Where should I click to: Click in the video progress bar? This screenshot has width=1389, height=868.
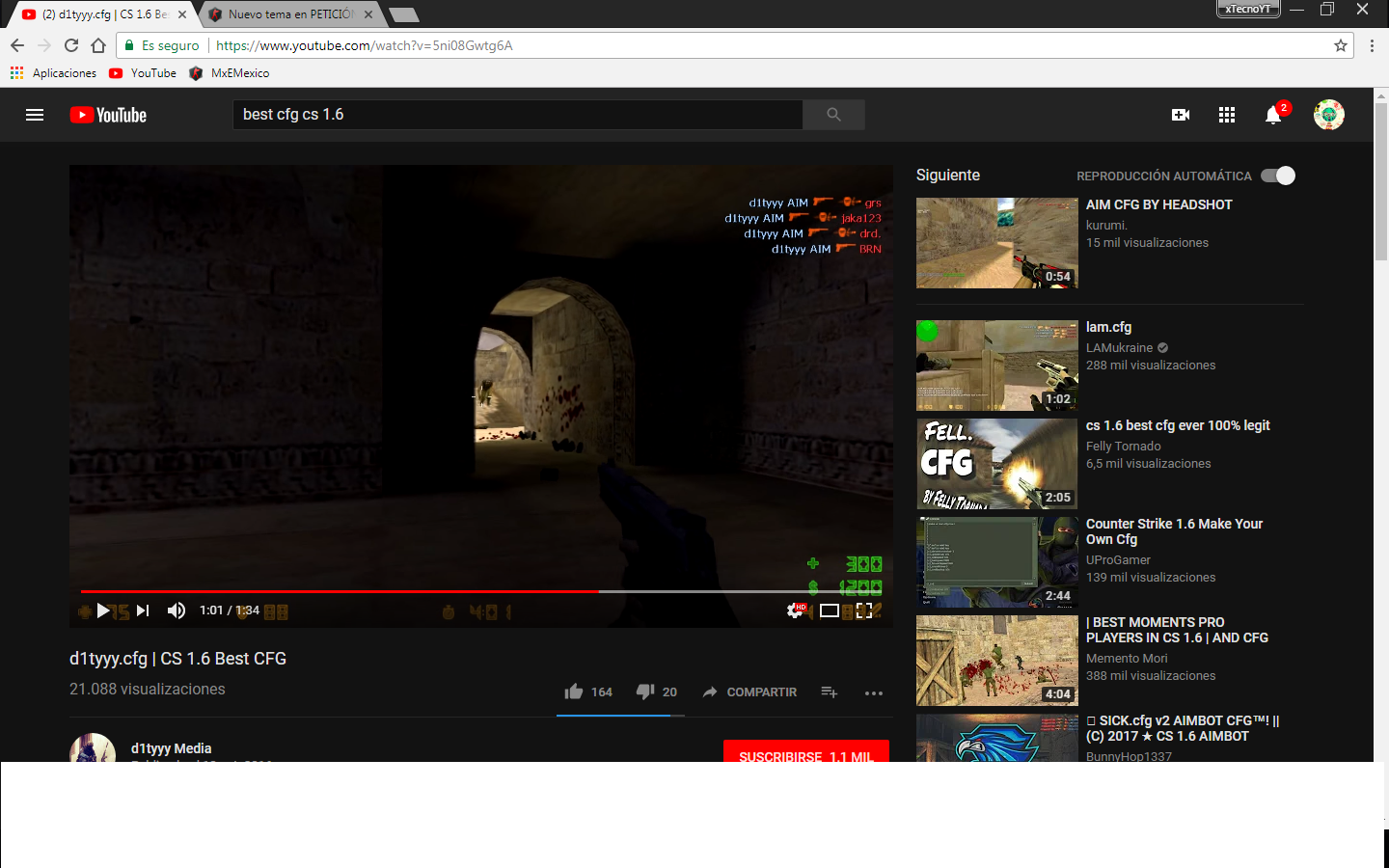481,591
